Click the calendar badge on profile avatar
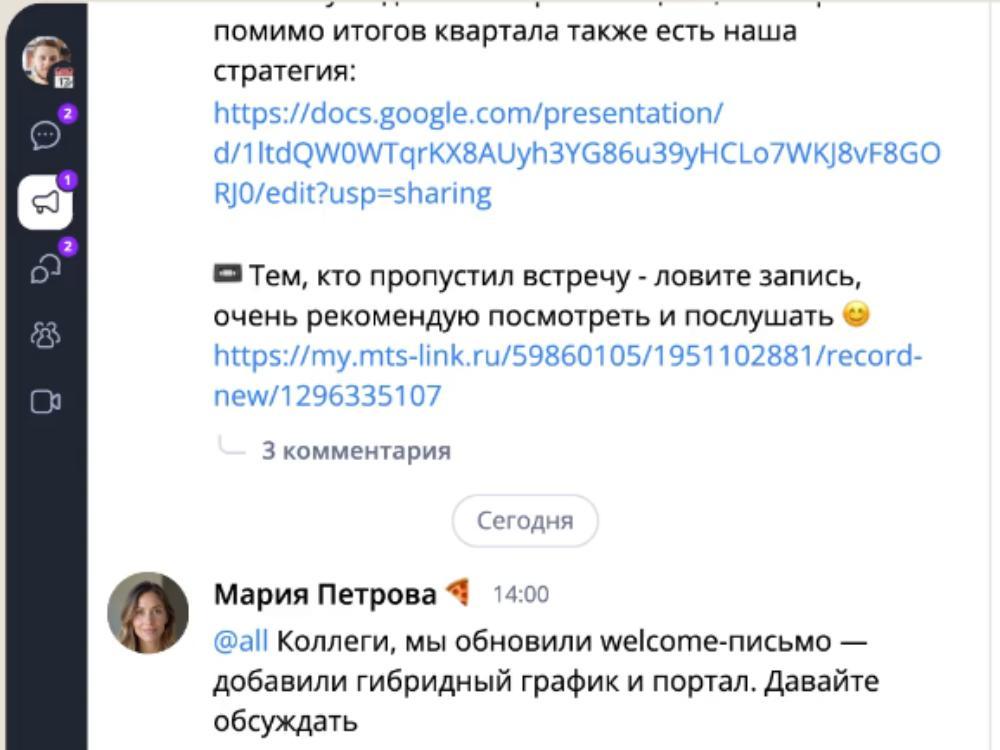 pyautogui.click(x=64, y=79)
